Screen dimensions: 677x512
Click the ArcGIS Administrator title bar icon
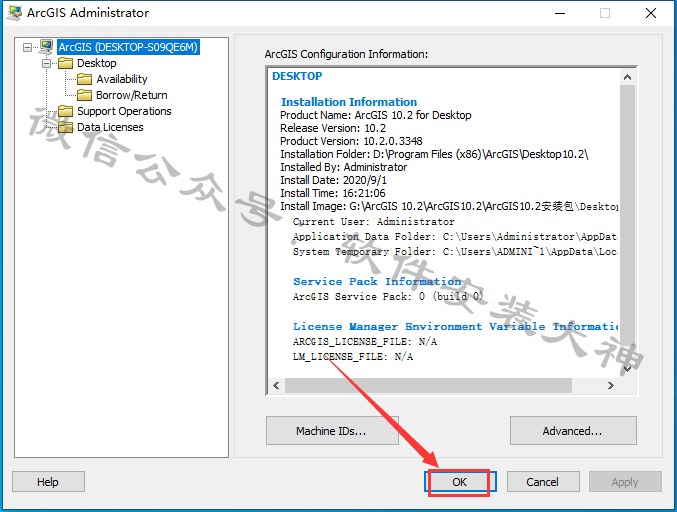tap(14, 13)
